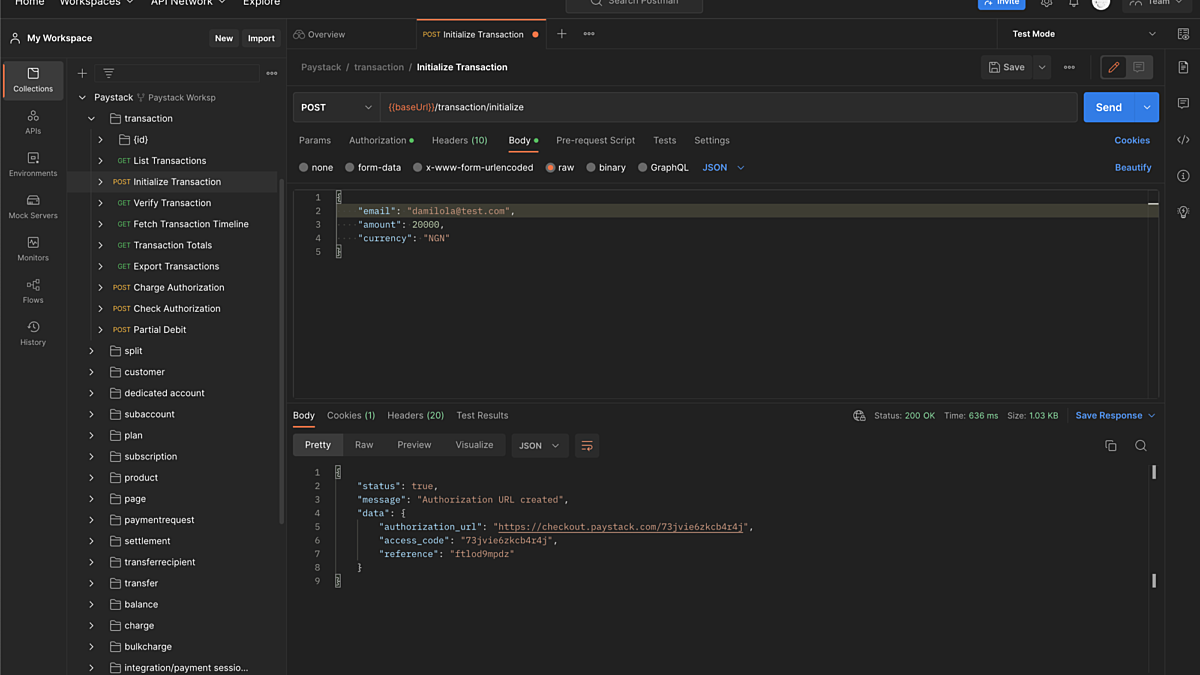
Task: Select the GraphQL body type
Action: point(663,168)
